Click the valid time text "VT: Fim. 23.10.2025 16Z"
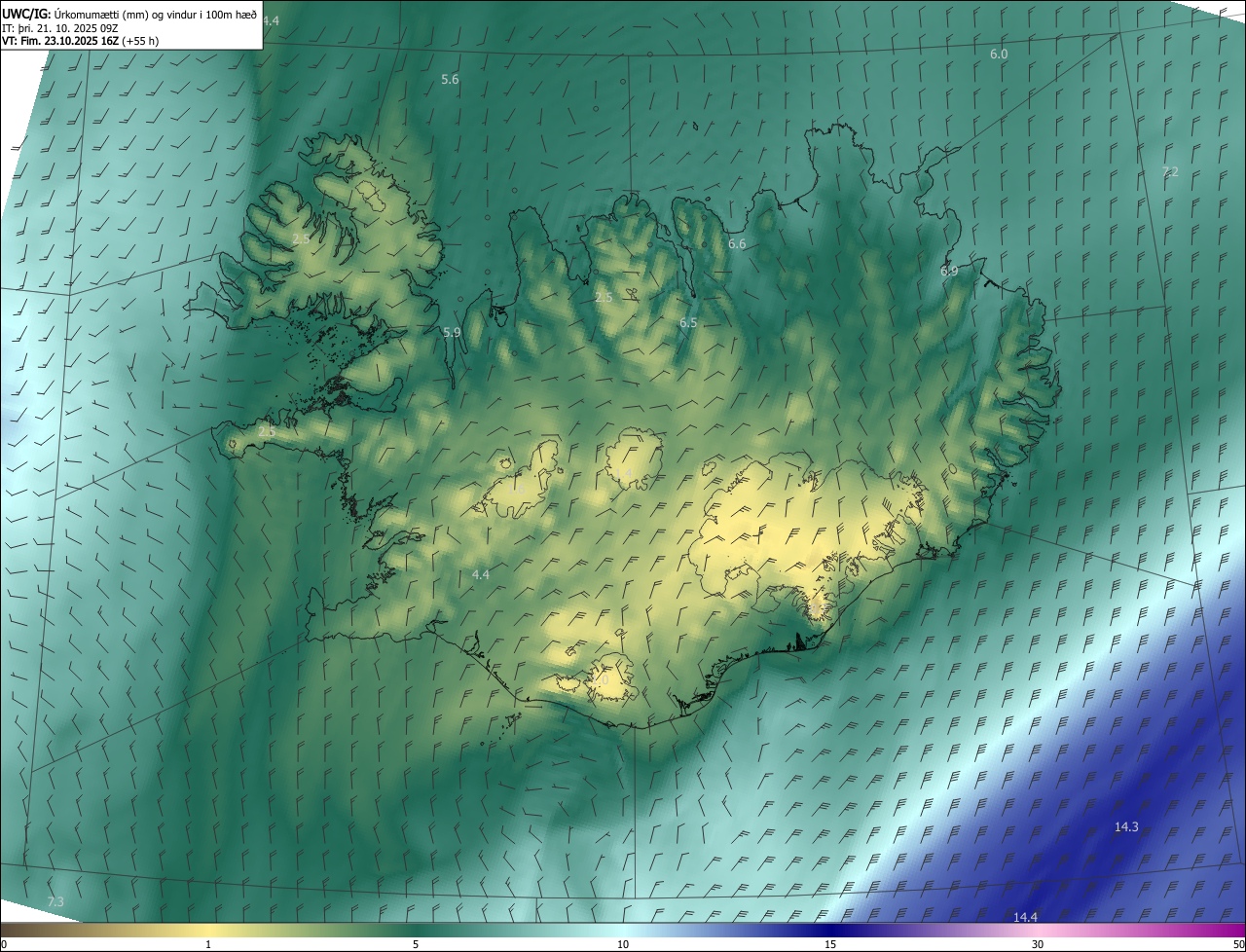Image resolution: width=1246 pixels, height=952 pixels. (62, 41)
